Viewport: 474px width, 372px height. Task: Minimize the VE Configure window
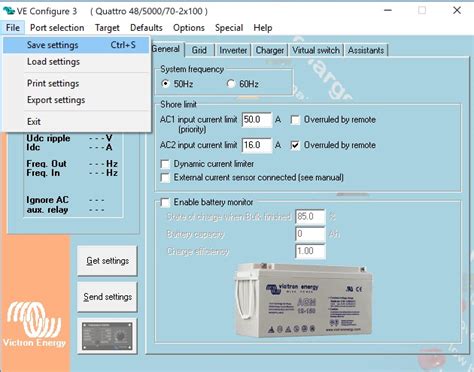(x=388, y=11)
